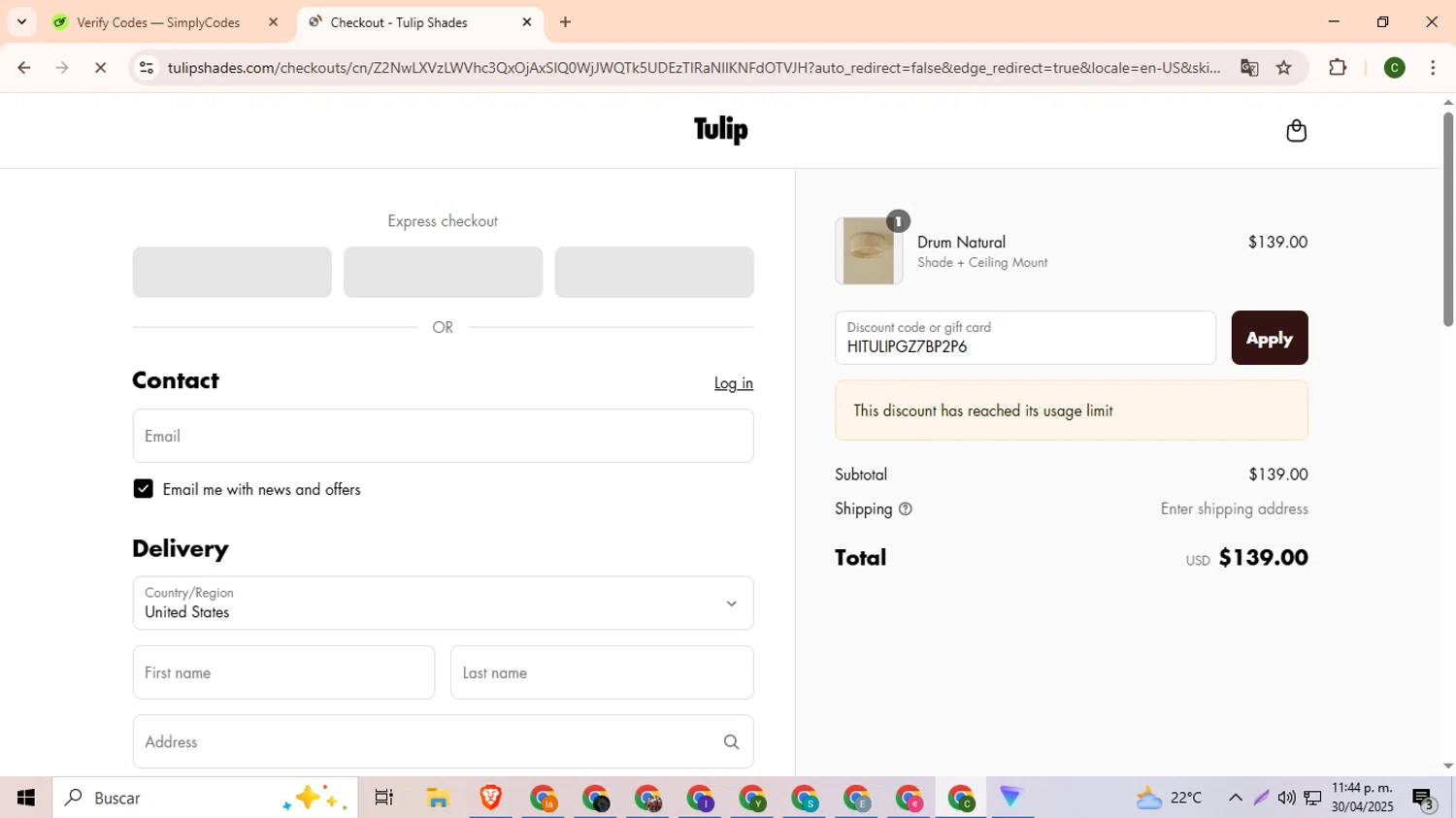Open the Chrome three-dot menu
1456x818 pixels.
1433,68
